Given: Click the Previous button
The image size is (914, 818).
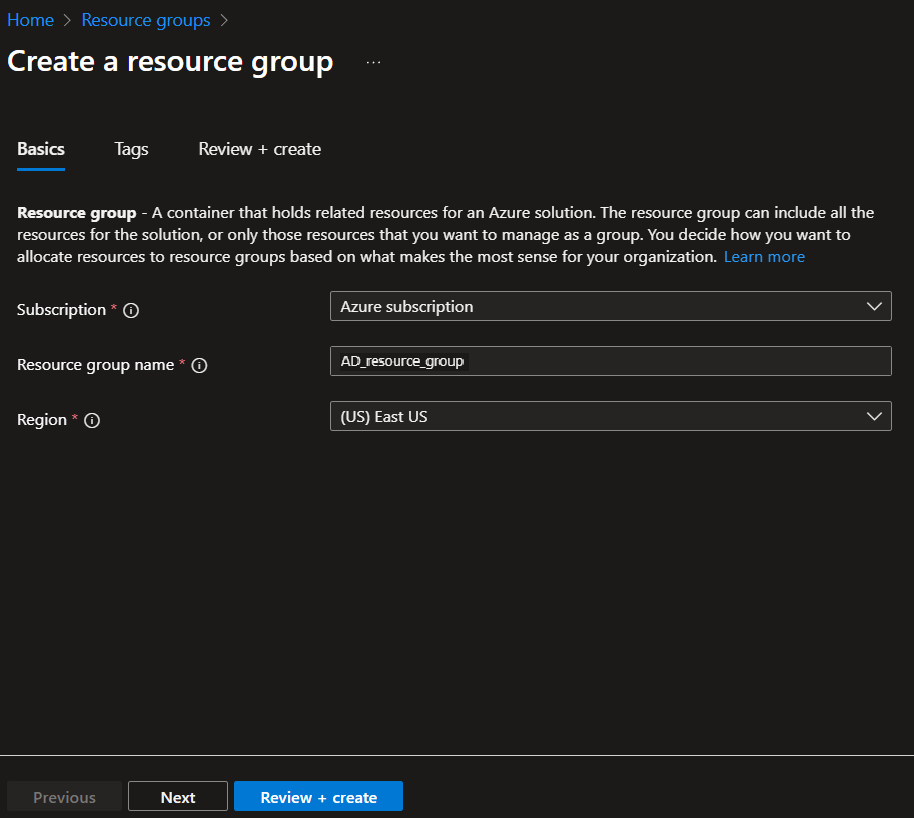Looking at the screenshot, I should [64, 797].
